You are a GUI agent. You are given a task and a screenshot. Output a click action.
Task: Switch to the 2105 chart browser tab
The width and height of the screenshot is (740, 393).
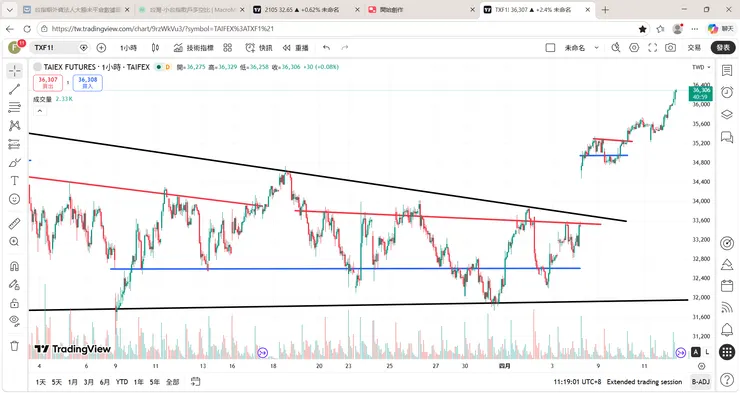(302, 9)
